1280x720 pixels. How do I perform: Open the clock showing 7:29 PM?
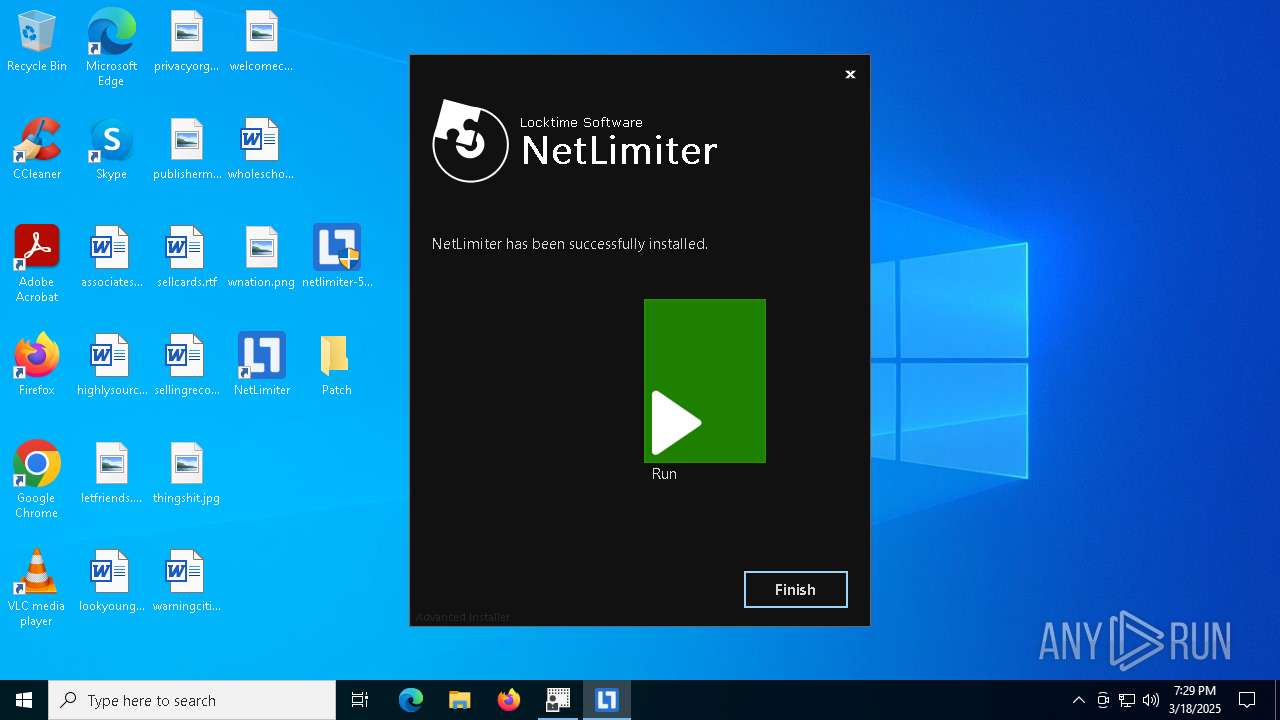[1195, 700]
